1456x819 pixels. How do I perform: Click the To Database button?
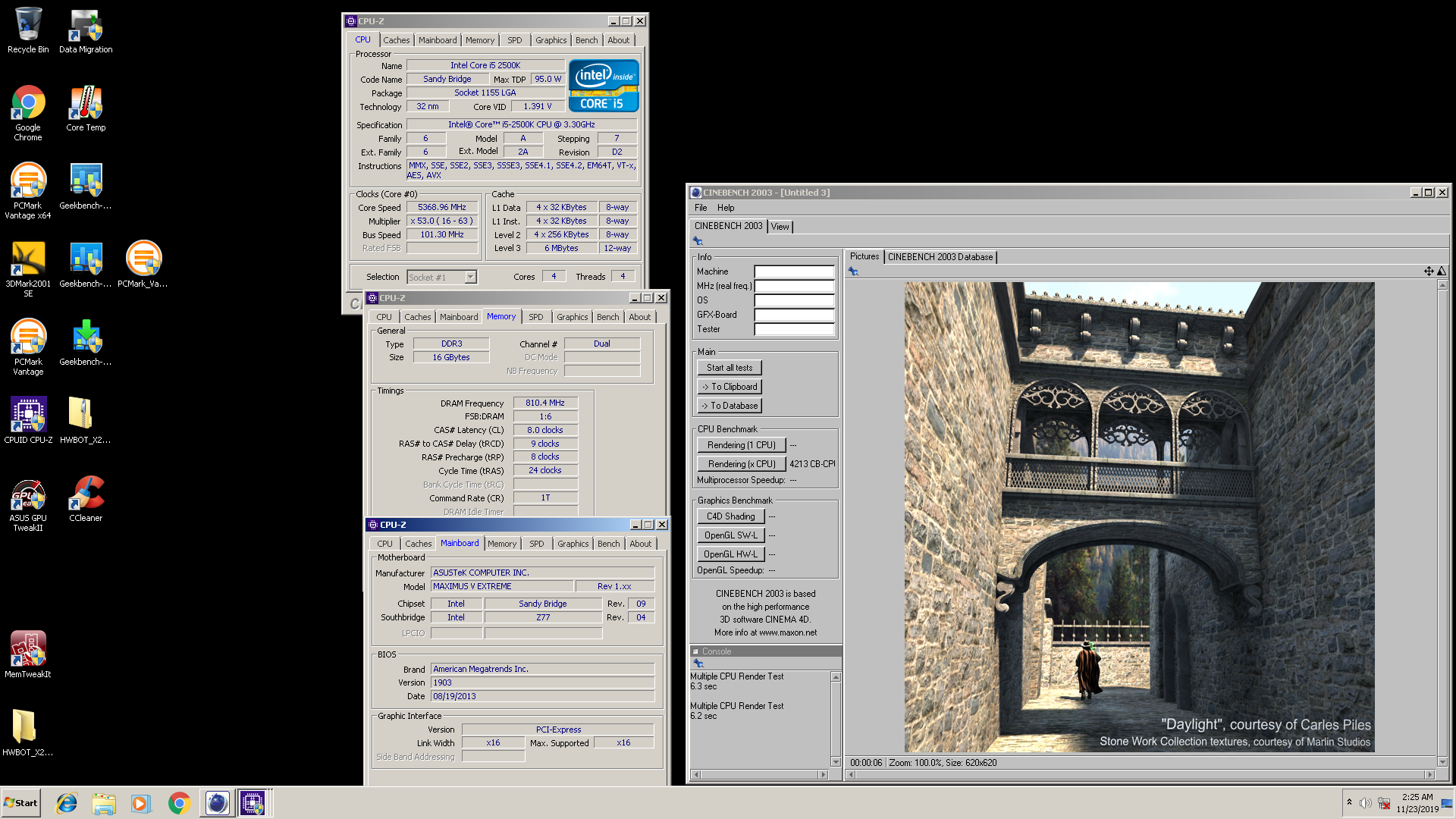coord(730,406)
